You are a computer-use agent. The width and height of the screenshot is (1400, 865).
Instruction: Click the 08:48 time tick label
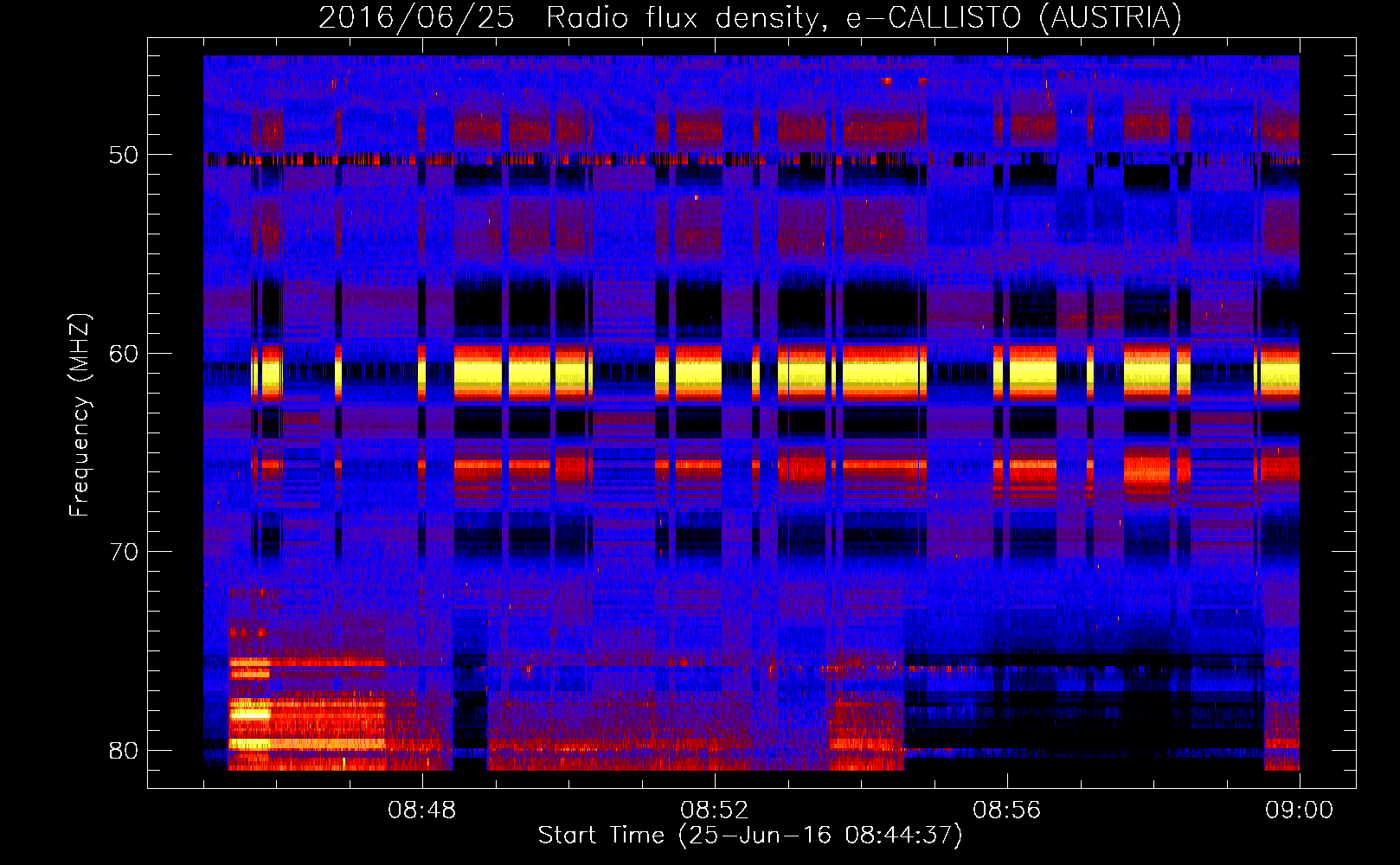422,811
